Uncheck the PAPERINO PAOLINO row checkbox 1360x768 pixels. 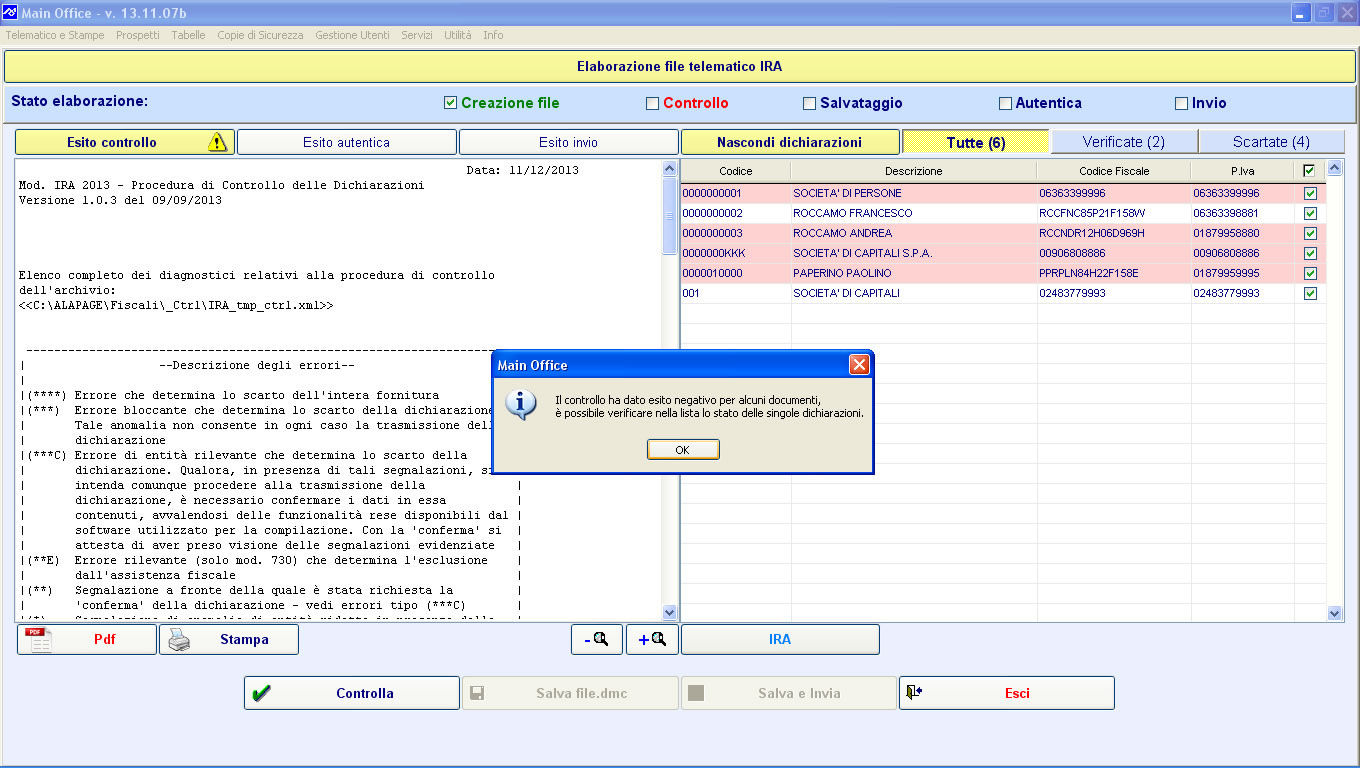[x=1310, y=273]
